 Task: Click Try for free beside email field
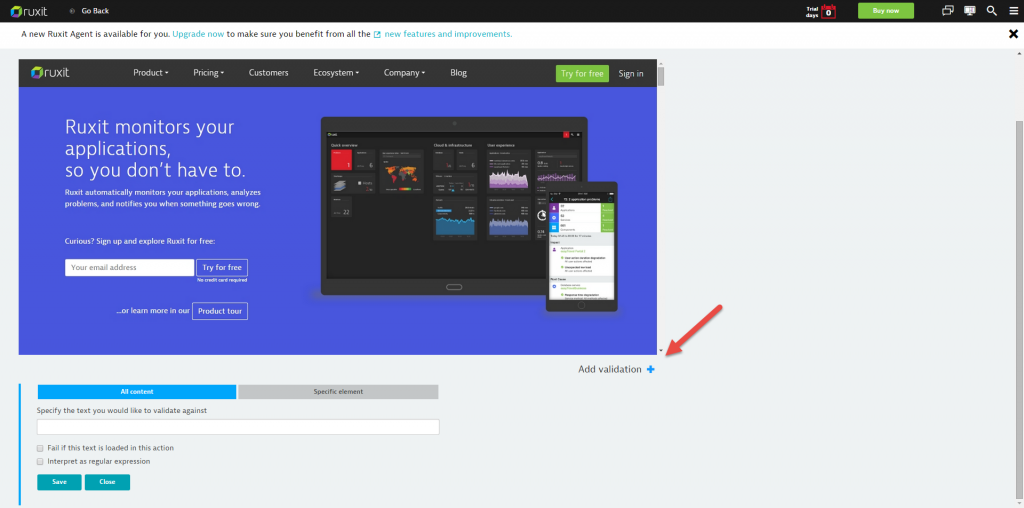coord(222,268)
